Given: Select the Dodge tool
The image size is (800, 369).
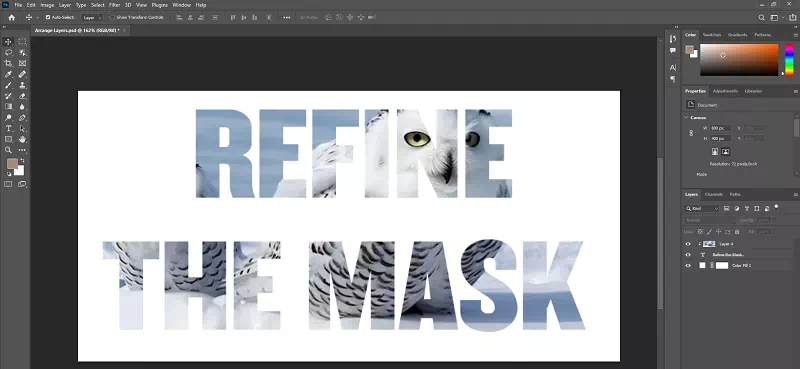Looking at the screenshot, I should (8, 118).
